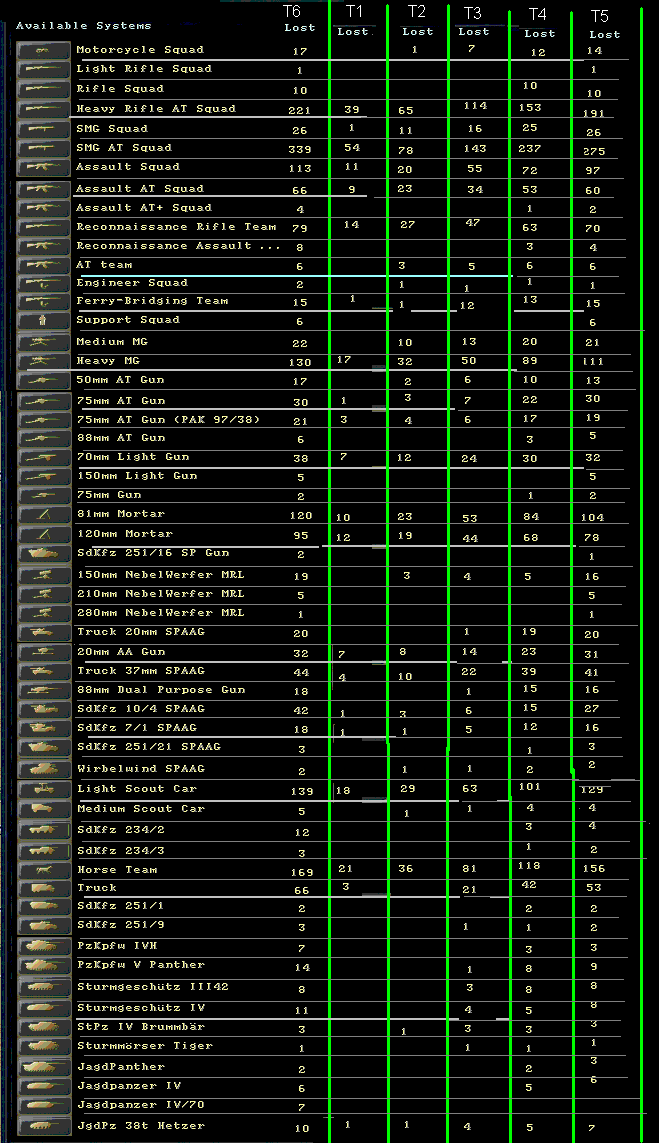Select the Assault AT+ Squad label
Image resolution: width=659 pixels, height=1143 pixels.
[x=144, y=208]
